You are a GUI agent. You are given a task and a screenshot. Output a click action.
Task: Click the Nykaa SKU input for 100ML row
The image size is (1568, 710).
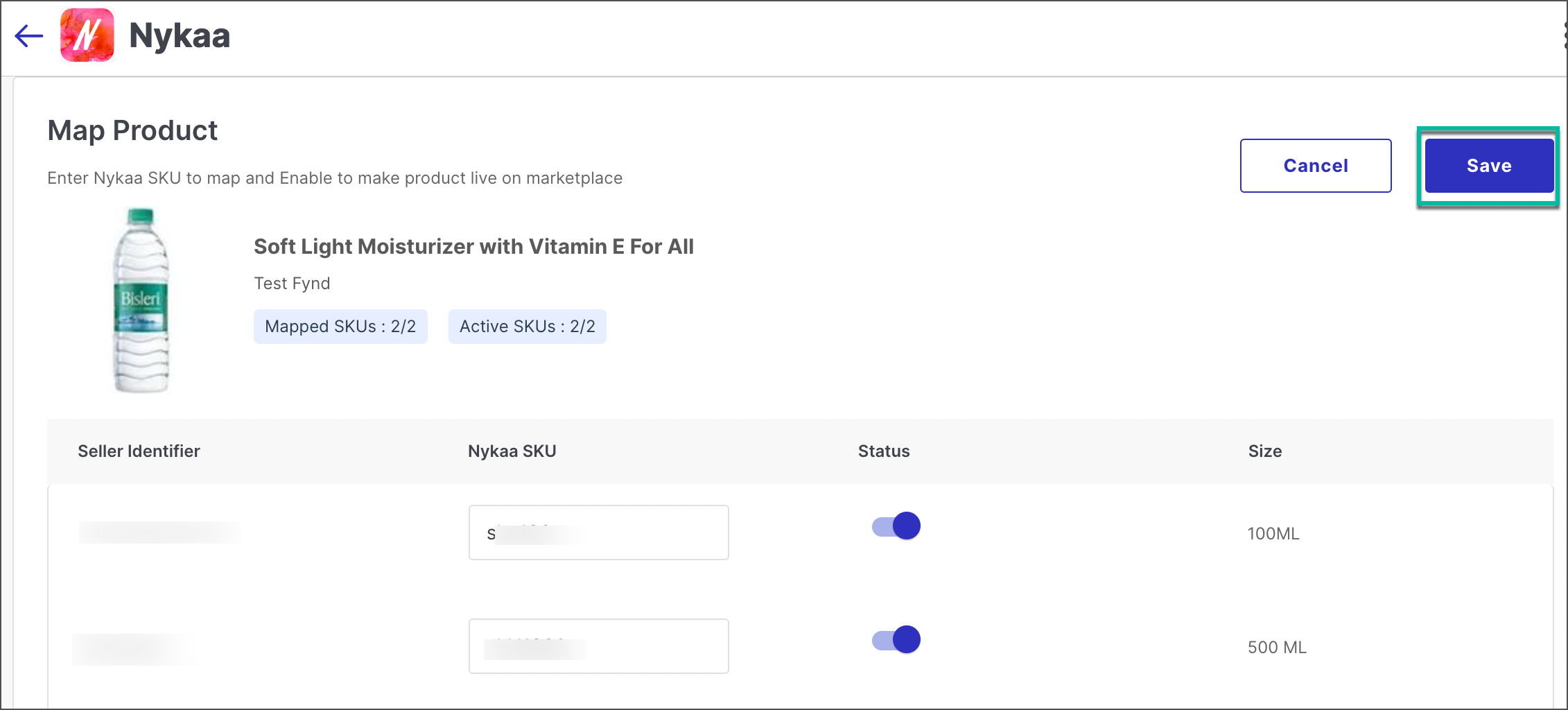point(598,532)
